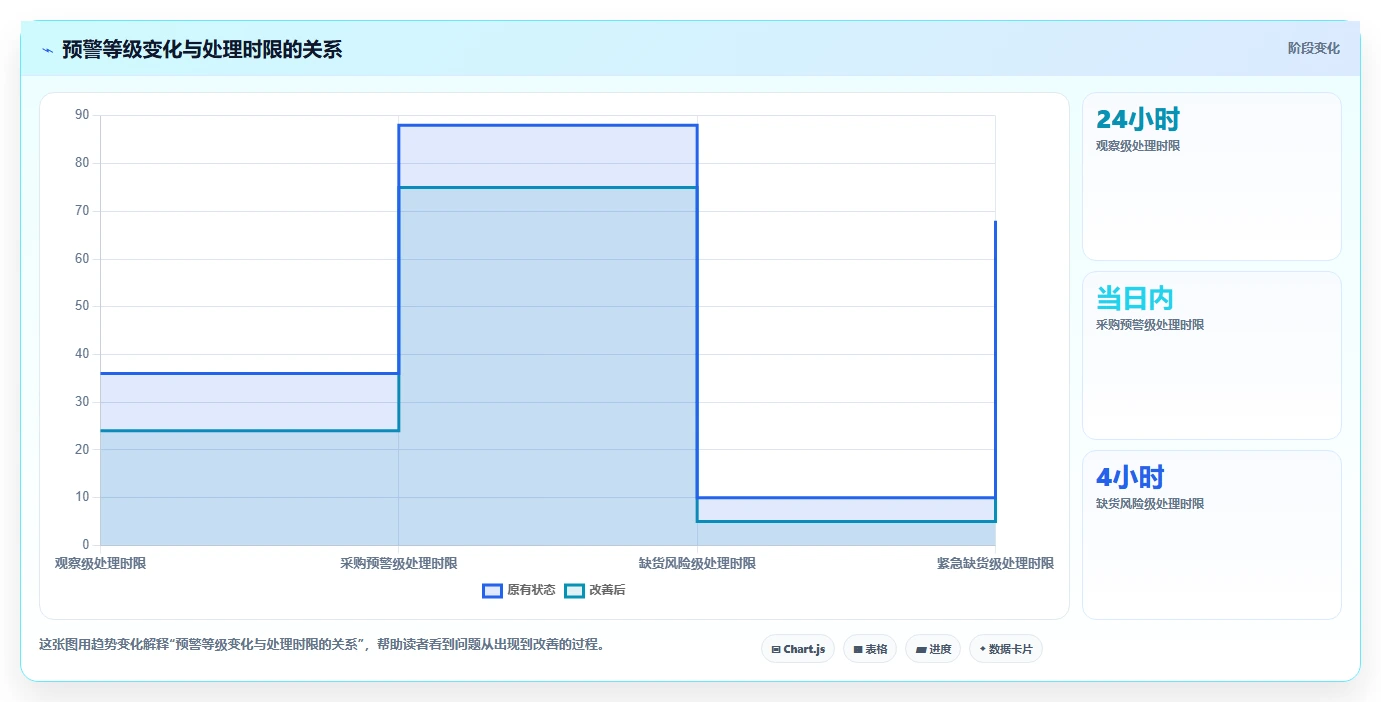Click the 4小时 value text
Image resolution: width=1381 pixels, height=702 pixels.
(1130, 477)
